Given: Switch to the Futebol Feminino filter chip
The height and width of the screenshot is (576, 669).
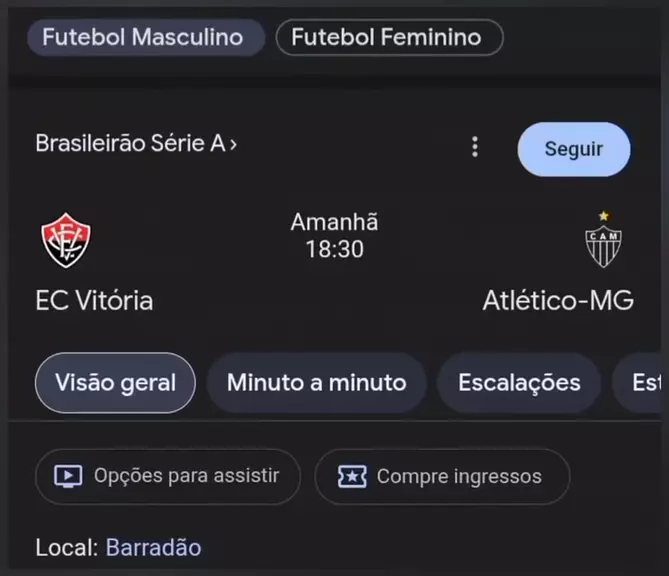Looking at the screenshot, I should point(388,38).
